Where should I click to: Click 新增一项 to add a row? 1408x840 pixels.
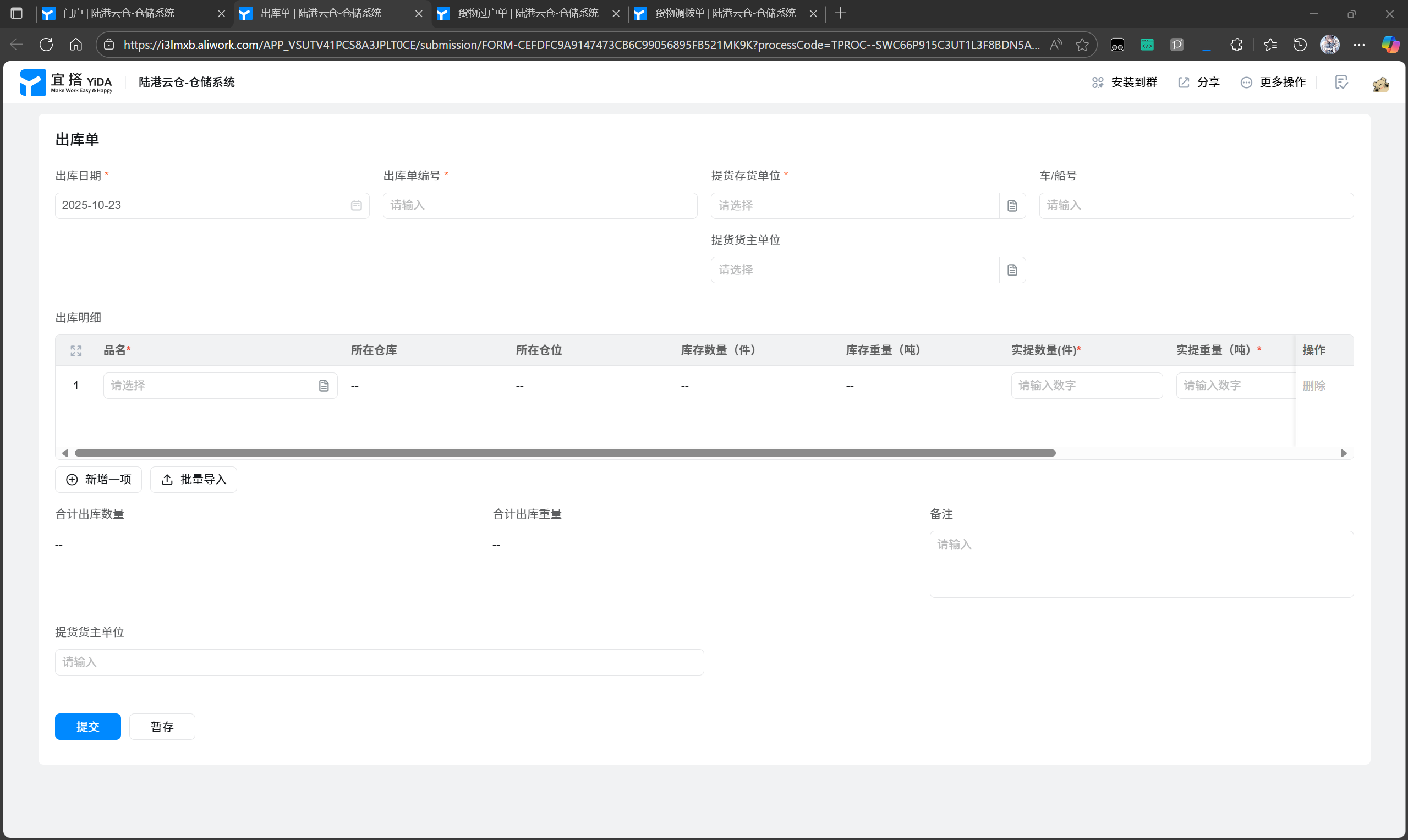[x=98, y=480]
